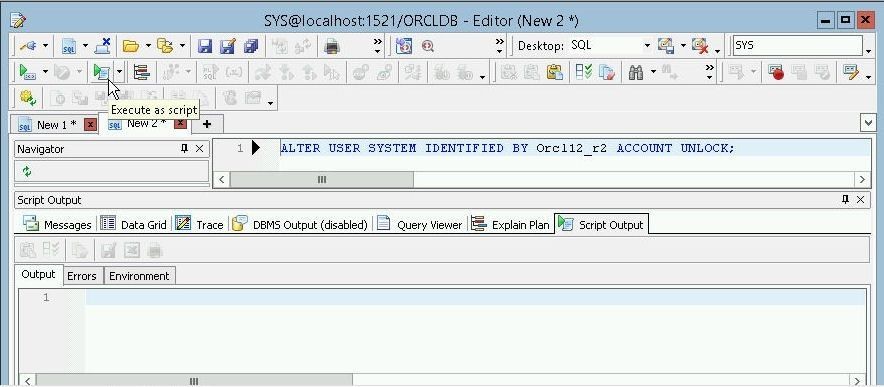Click the Save All stacked disks icon

250,46
